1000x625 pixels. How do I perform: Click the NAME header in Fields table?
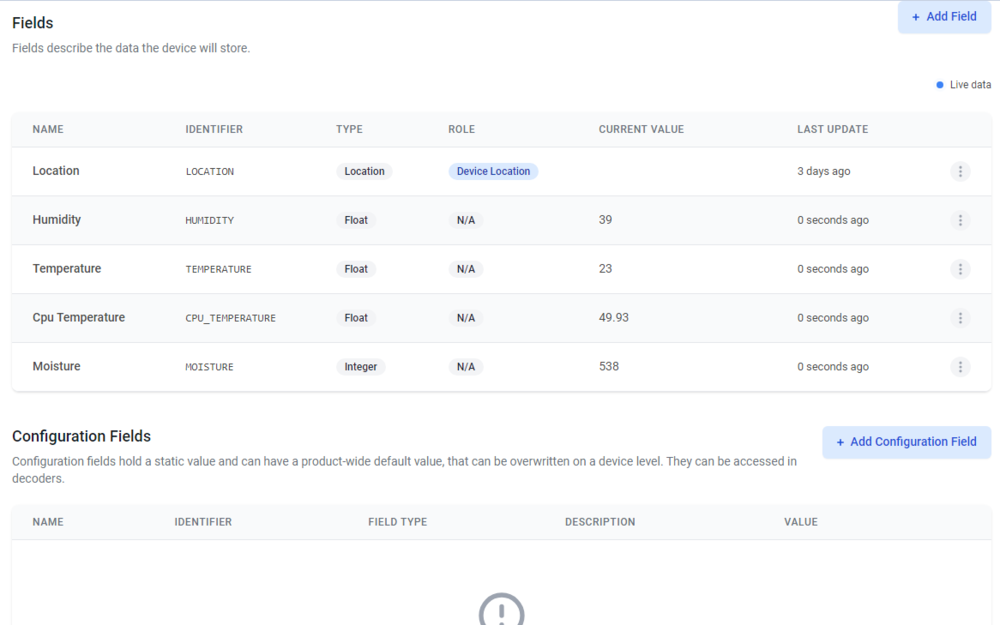coord(48,129)
